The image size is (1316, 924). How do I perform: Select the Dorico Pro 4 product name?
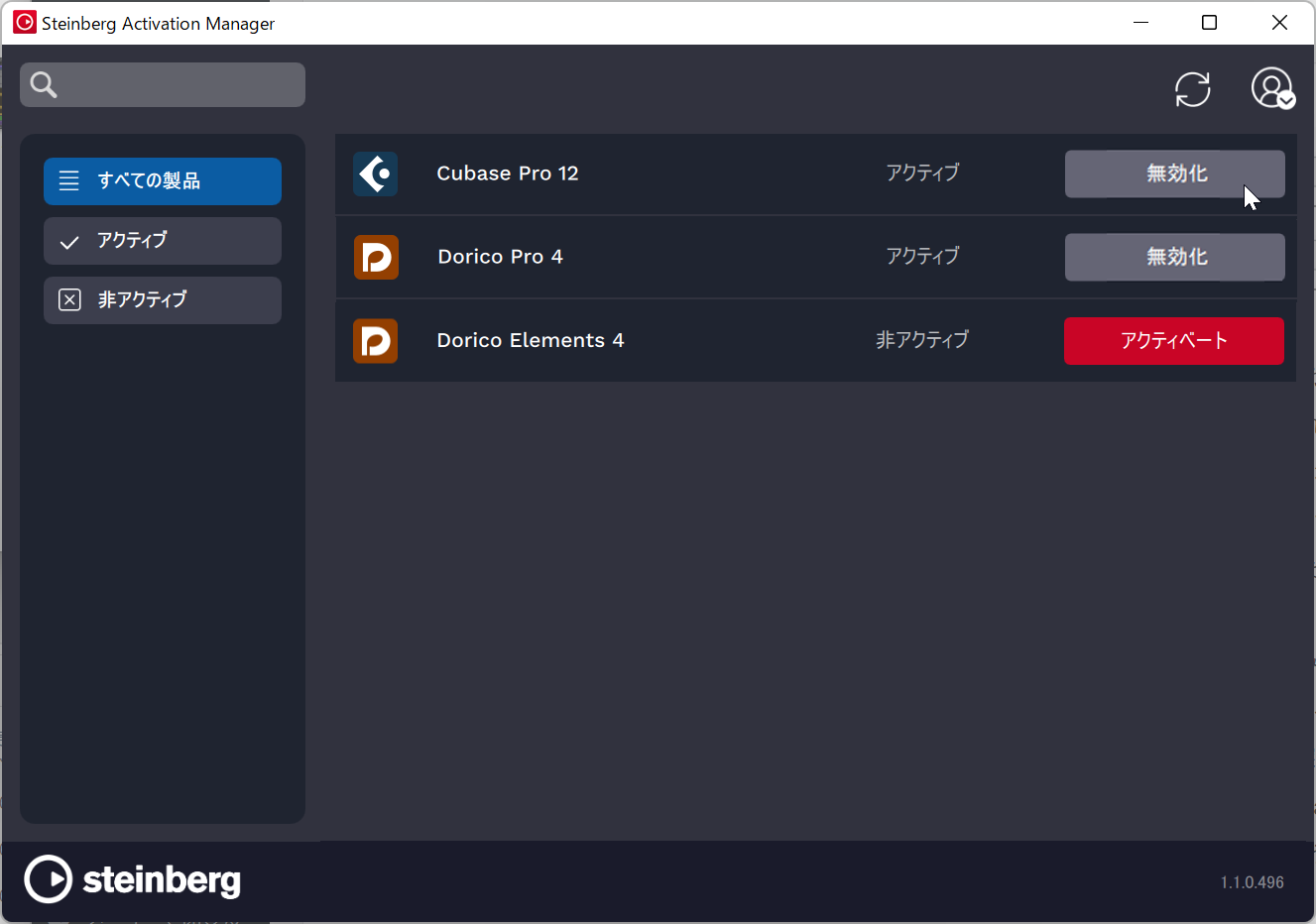pyautogui.click(x=500, y=257)
